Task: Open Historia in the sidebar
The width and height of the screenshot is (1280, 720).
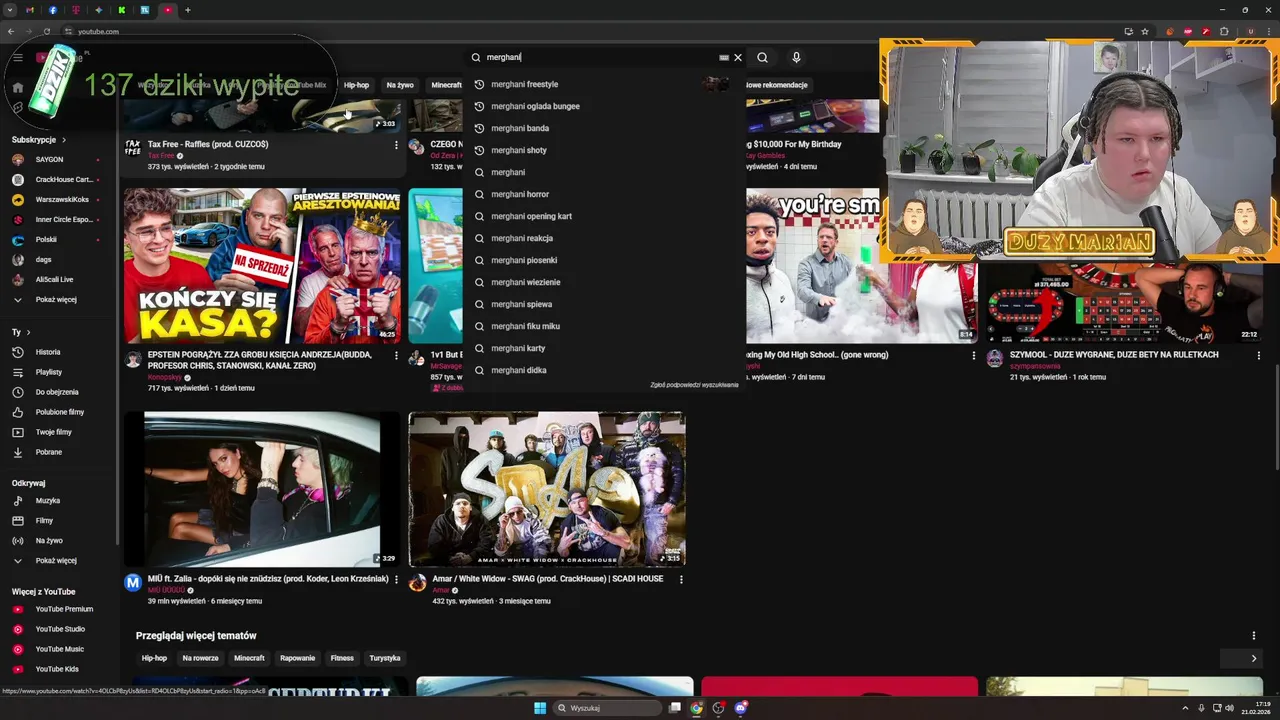Action: pos(48,352)
